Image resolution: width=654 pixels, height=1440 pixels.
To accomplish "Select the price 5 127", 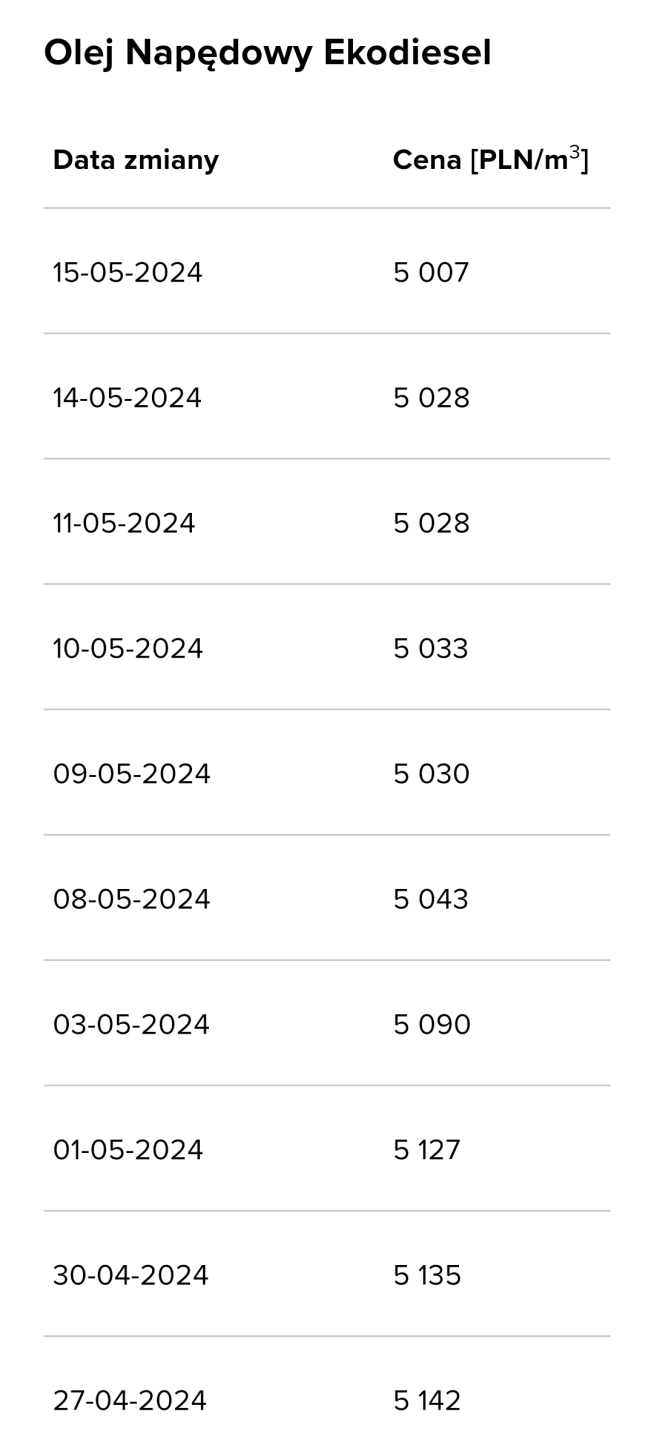I will point(427,1150).
